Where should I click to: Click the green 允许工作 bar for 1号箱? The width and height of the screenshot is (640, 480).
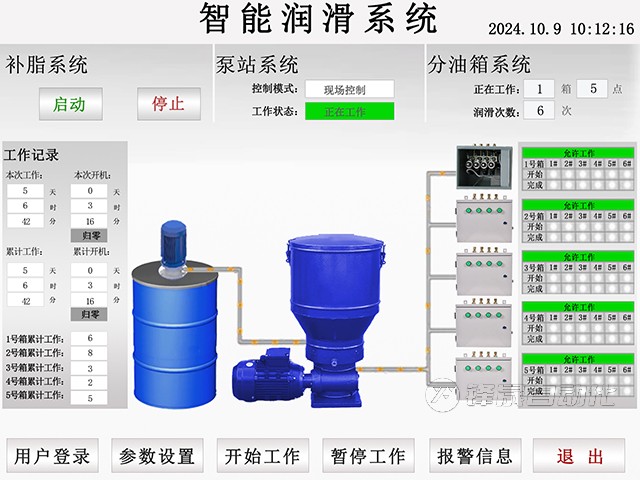click(578, 152)
